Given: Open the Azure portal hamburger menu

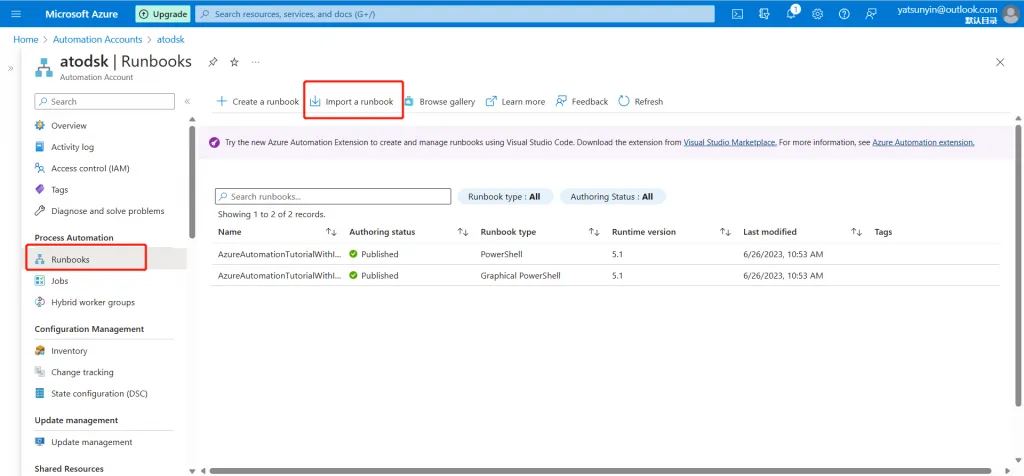Looking at the screenshot, I should [16, 14].
